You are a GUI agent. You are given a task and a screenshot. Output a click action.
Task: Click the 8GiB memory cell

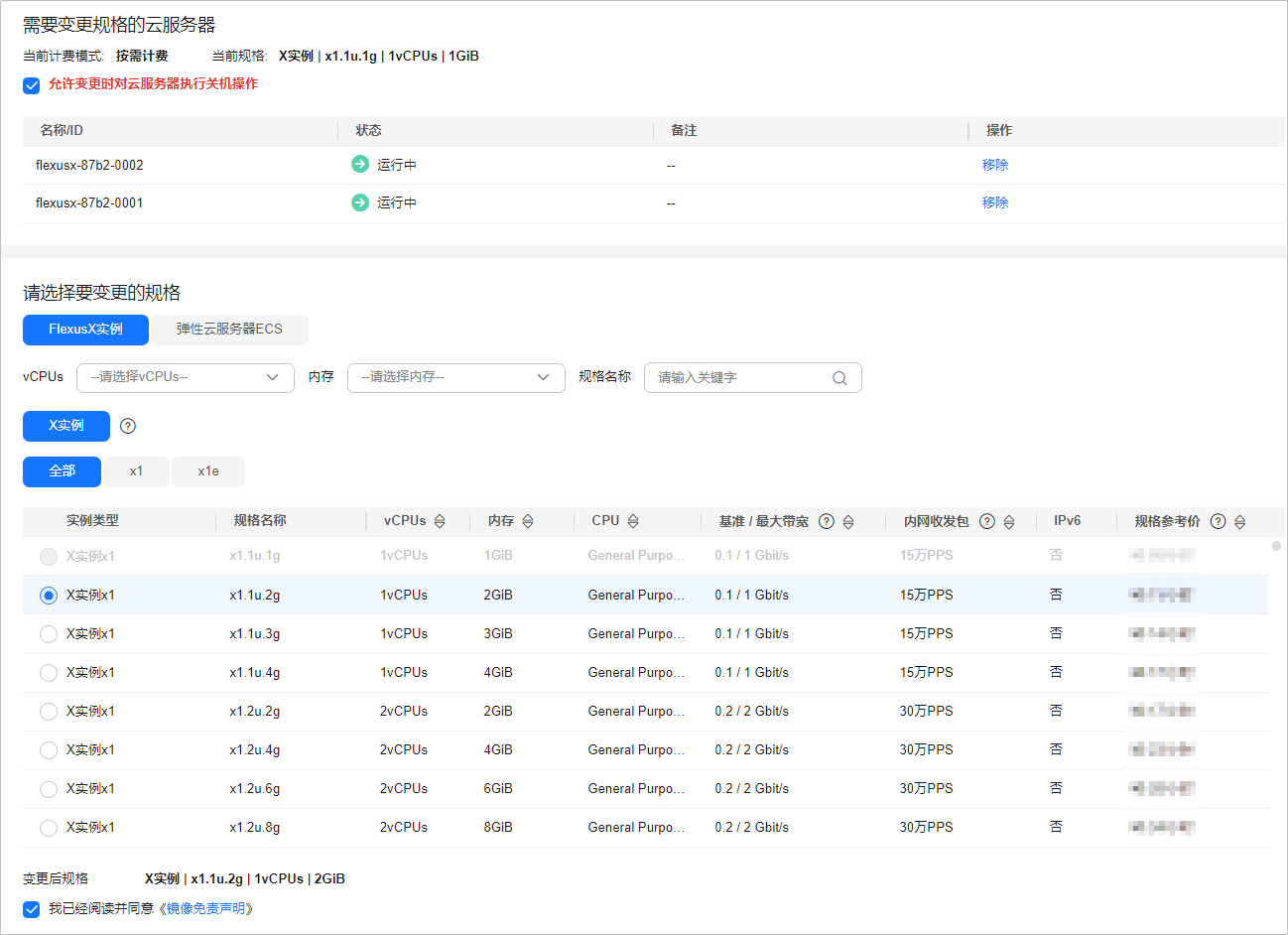[498, 828]
